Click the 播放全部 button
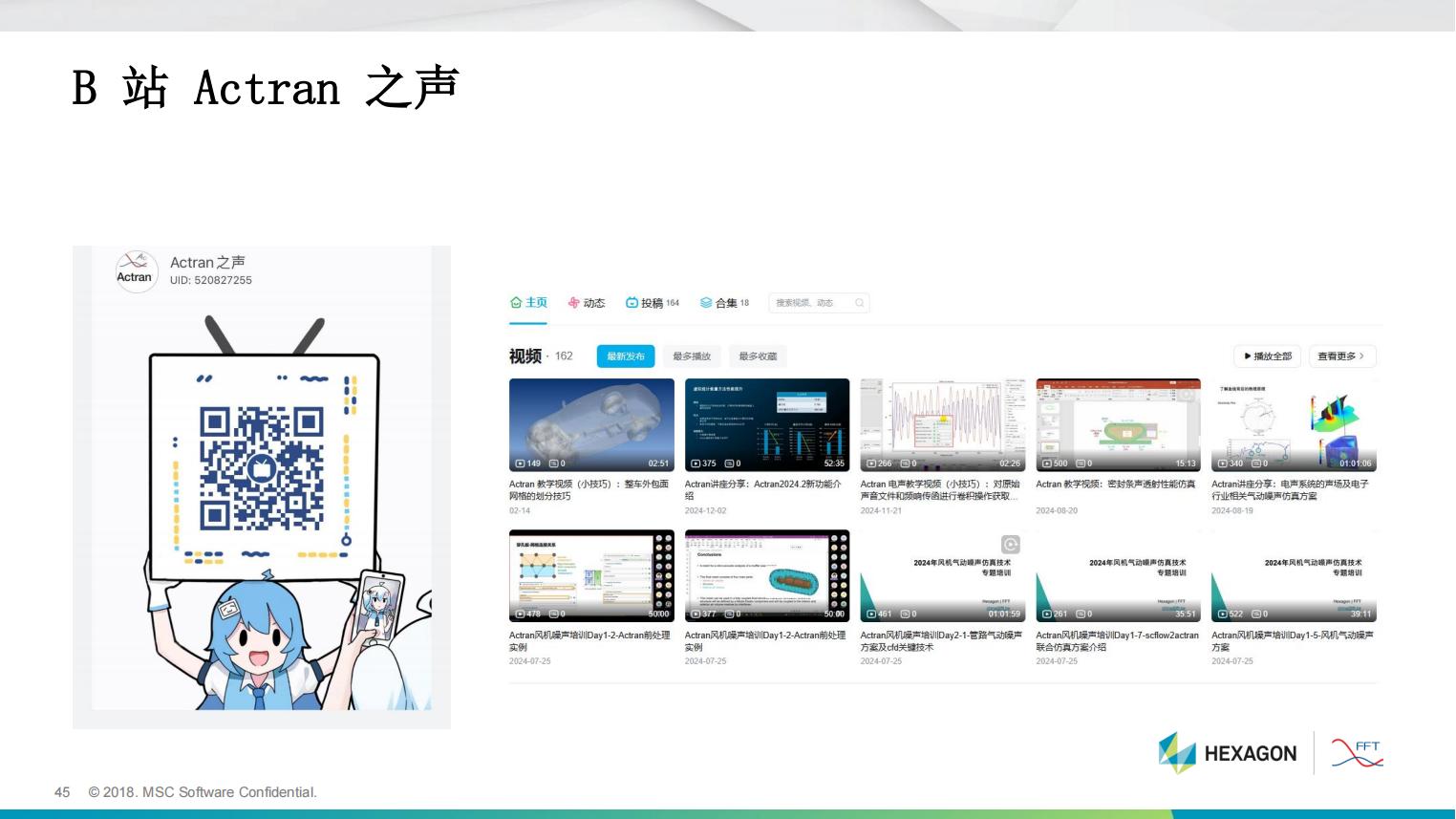 1268,356
